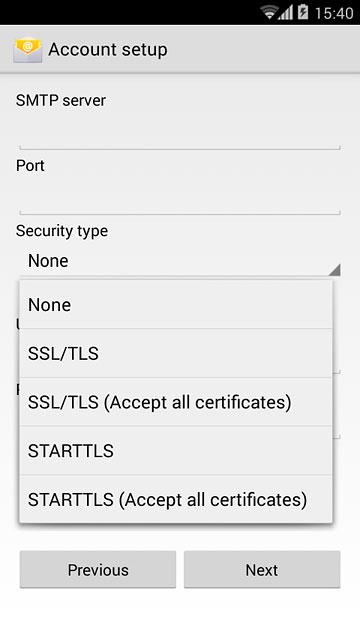
Task: Tap the small triangle arrow on Security type
Action: 334,270
